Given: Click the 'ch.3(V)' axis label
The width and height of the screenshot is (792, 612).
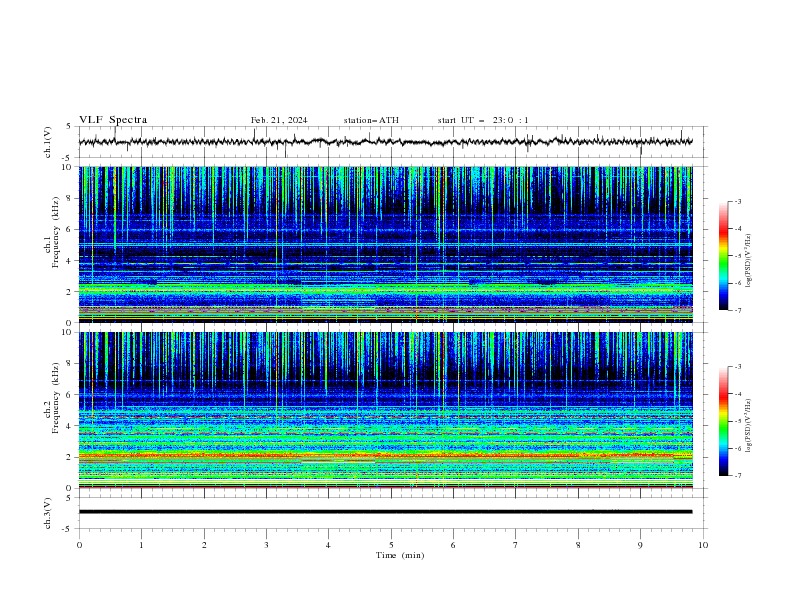Looking at the screenshot, I should pyautogui.click(x=48, y=513).
